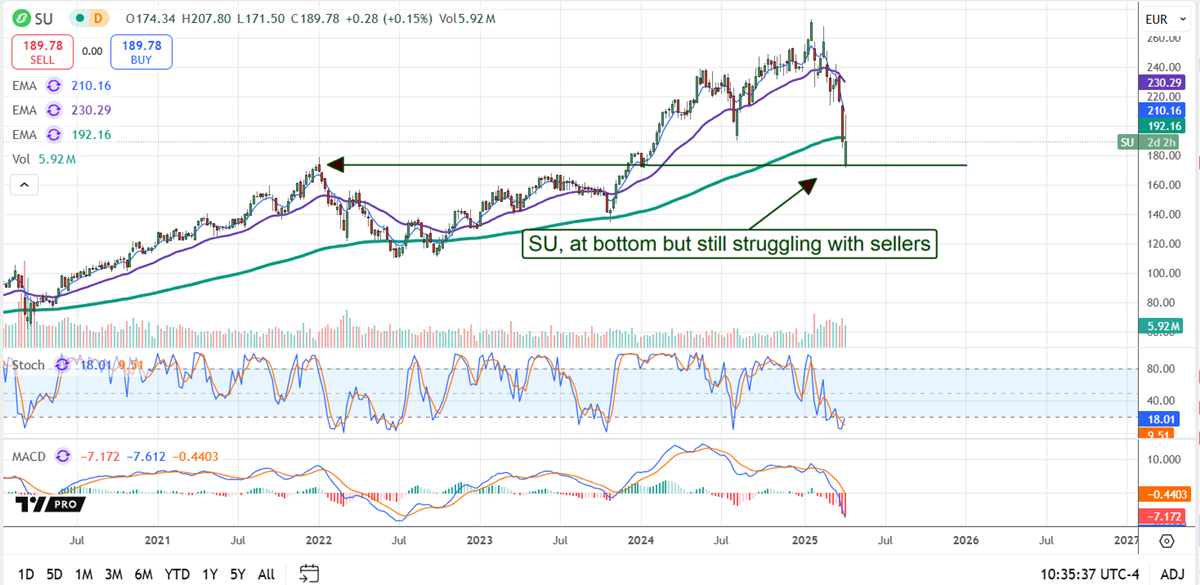Click the chart annotation text box
The width and height of the screenshot is (1200, 585).
729,242
